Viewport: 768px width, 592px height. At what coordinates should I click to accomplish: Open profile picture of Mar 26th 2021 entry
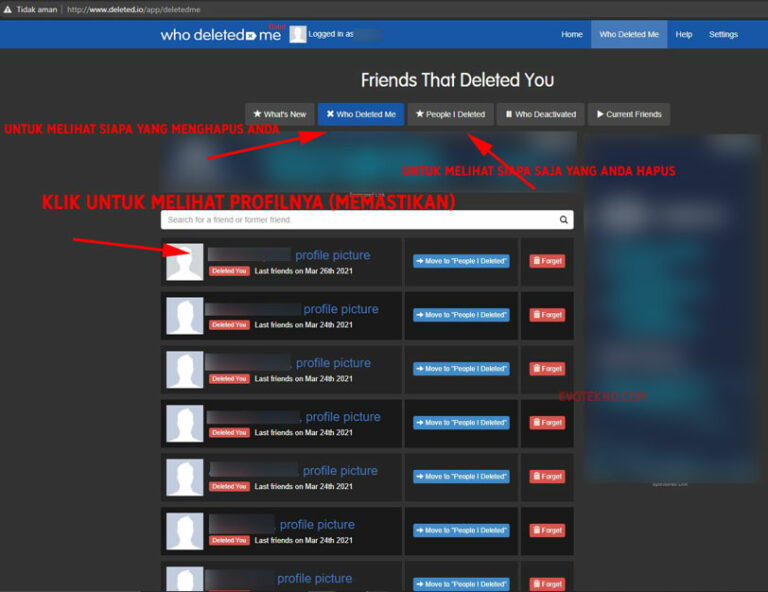(333, 255)
